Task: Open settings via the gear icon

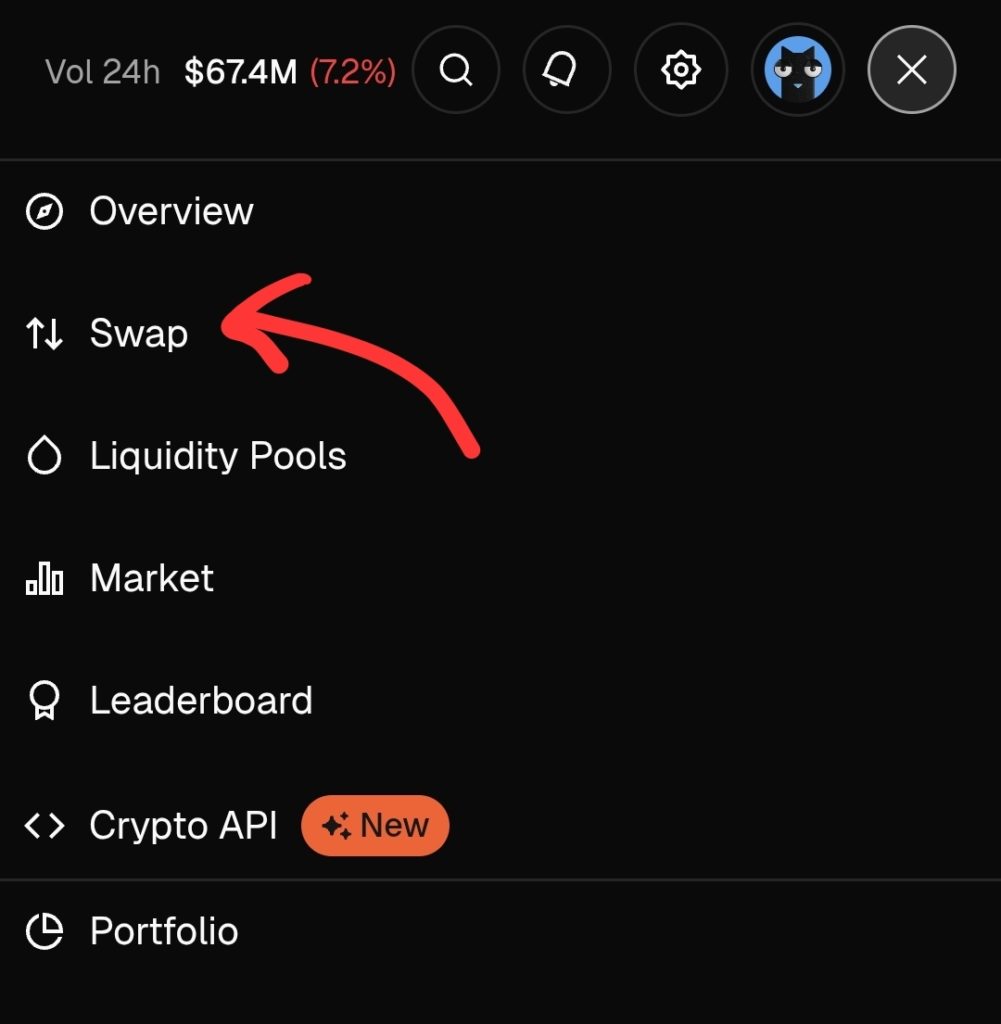Action: [680, 71]
